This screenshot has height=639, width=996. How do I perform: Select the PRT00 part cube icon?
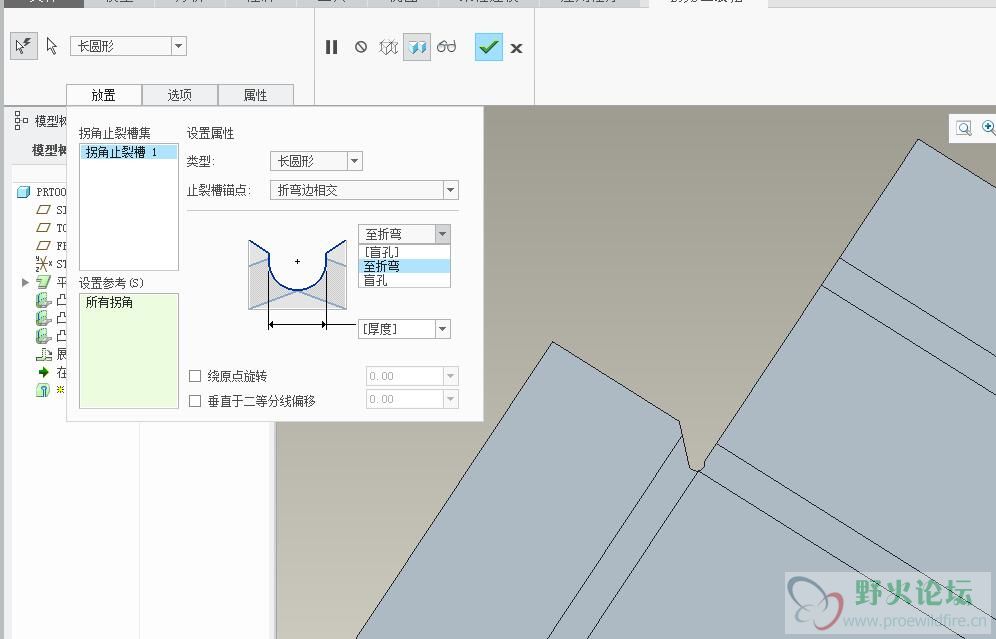click(24, 192)
